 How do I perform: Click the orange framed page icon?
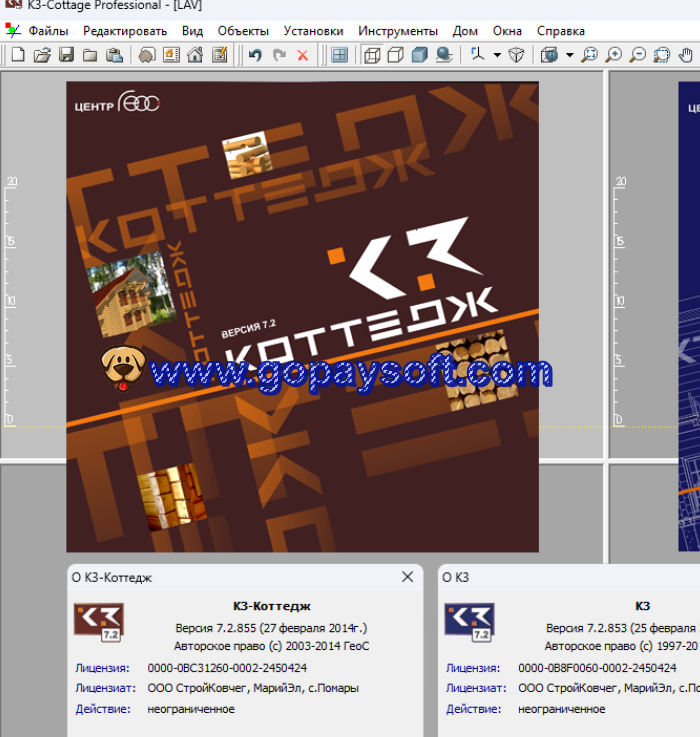tap(171, 55)
